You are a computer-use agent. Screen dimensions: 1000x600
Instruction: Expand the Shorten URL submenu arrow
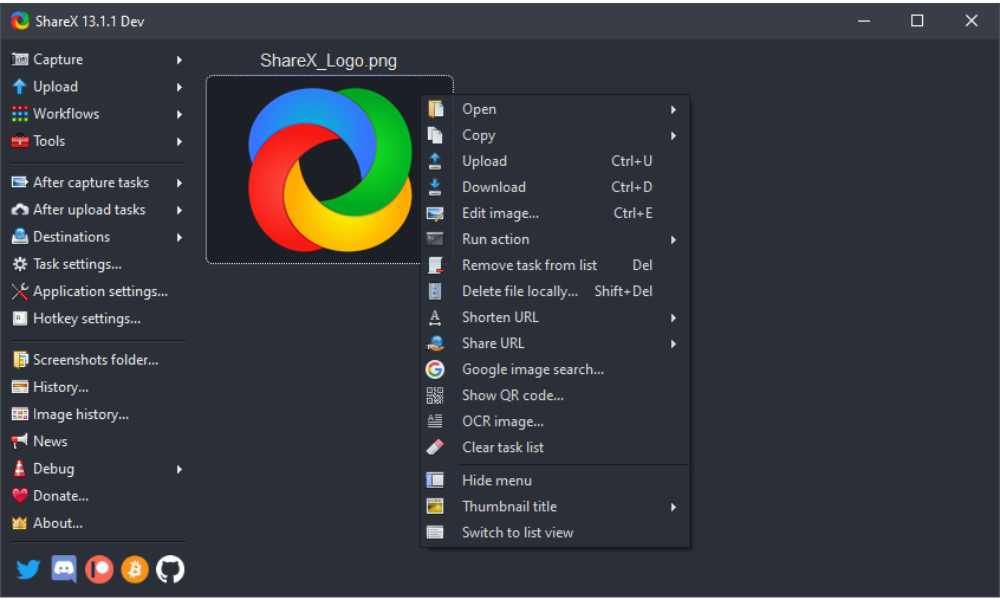click(673, 318)
